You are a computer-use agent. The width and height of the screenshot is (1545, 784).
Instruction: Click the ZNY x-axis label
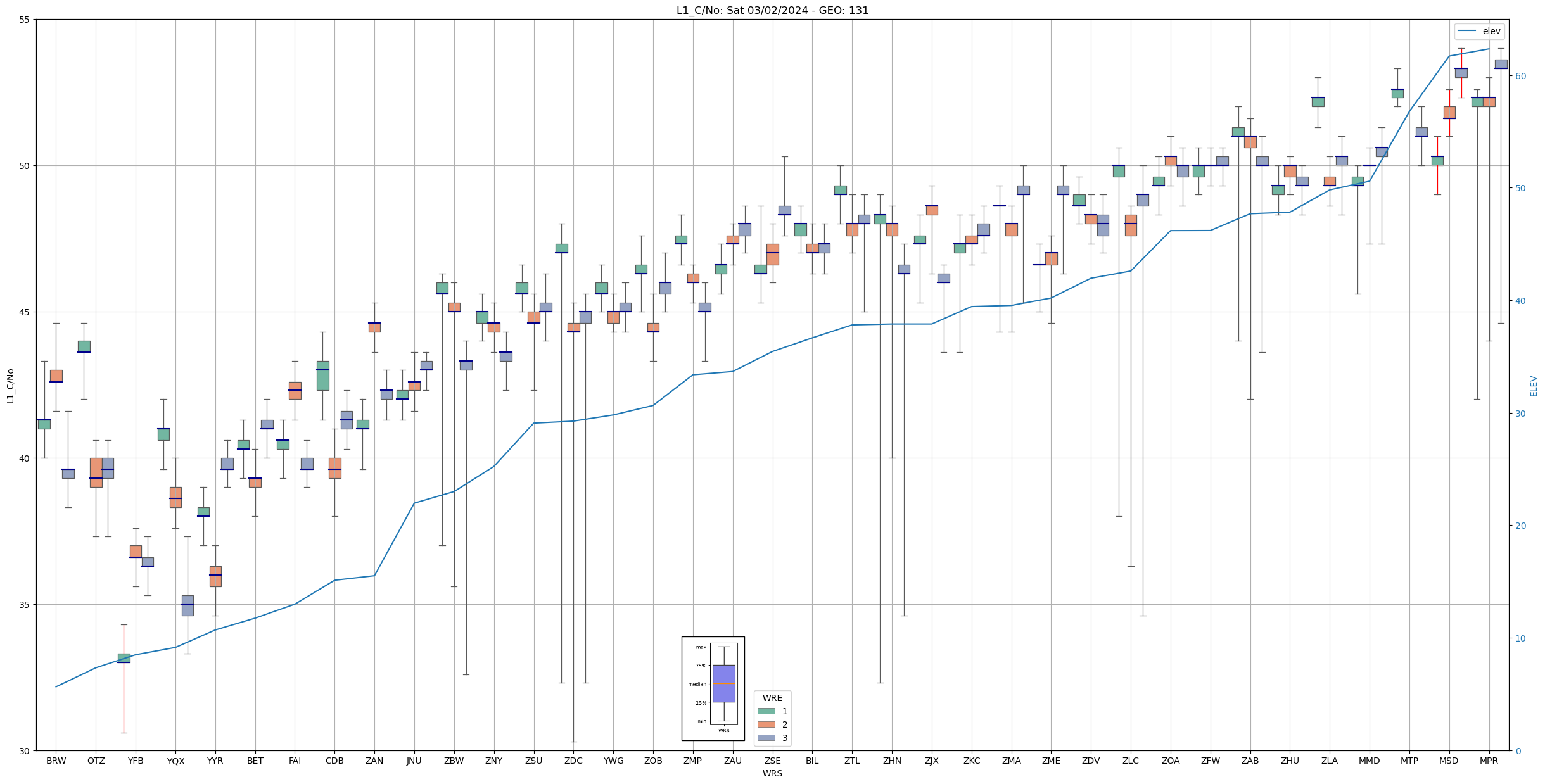[494, 761]
